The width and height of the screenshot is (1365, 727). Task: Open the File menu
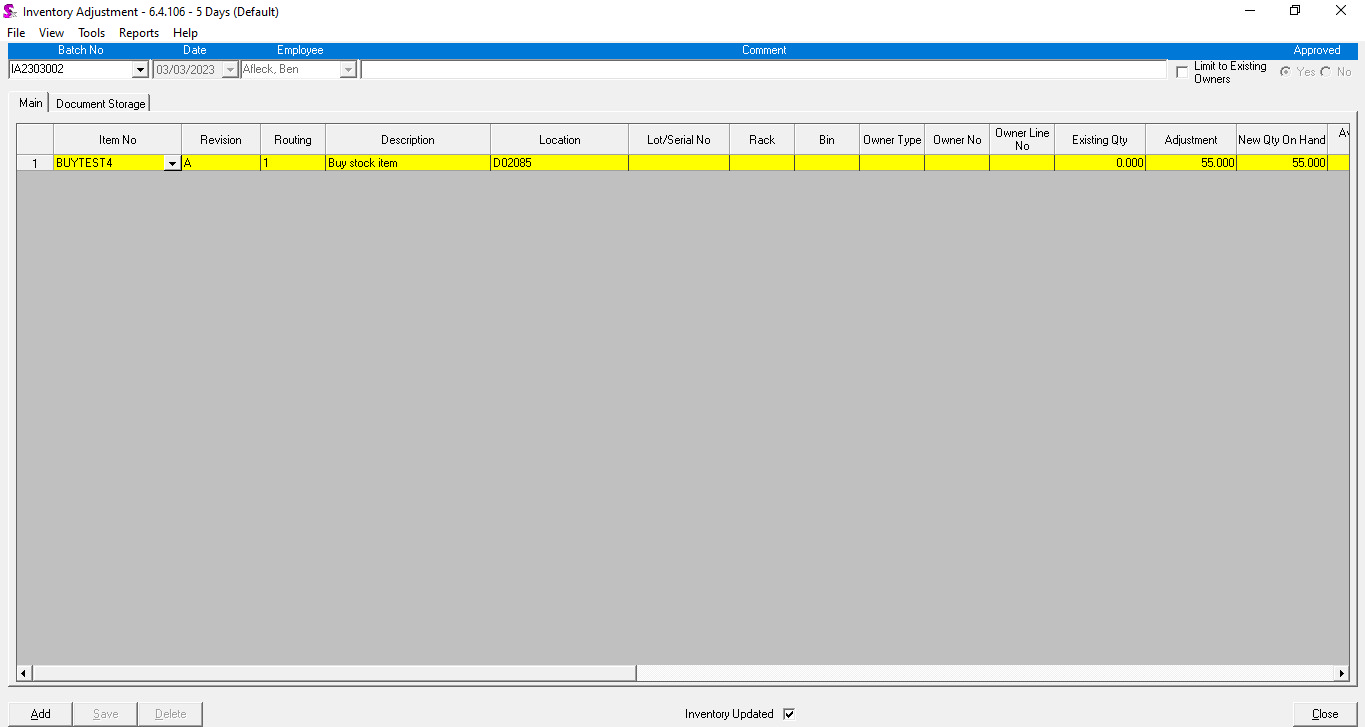(x=16, y=33)
